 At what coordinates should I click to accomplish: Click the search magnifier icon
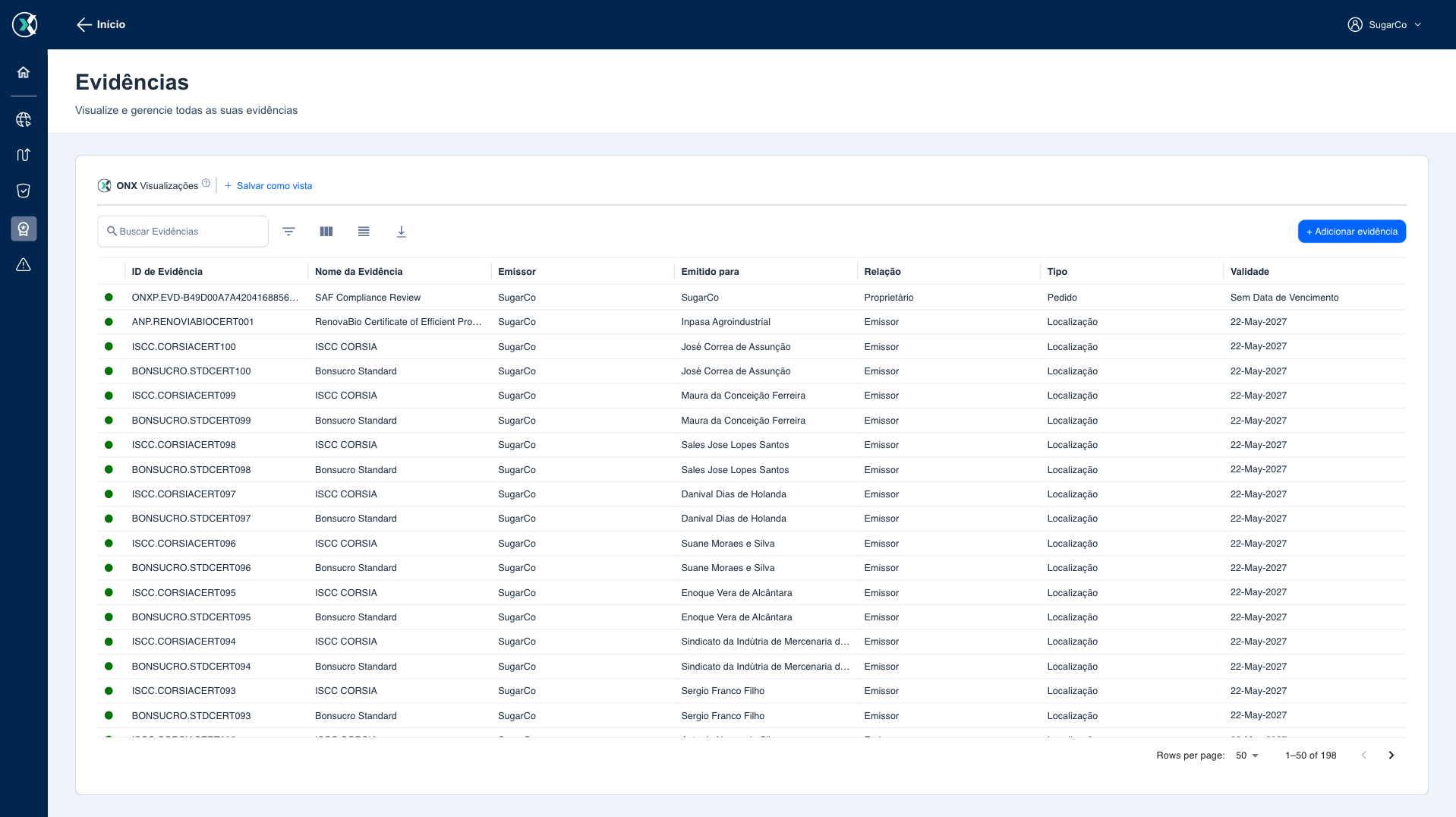tap(112, 231)
